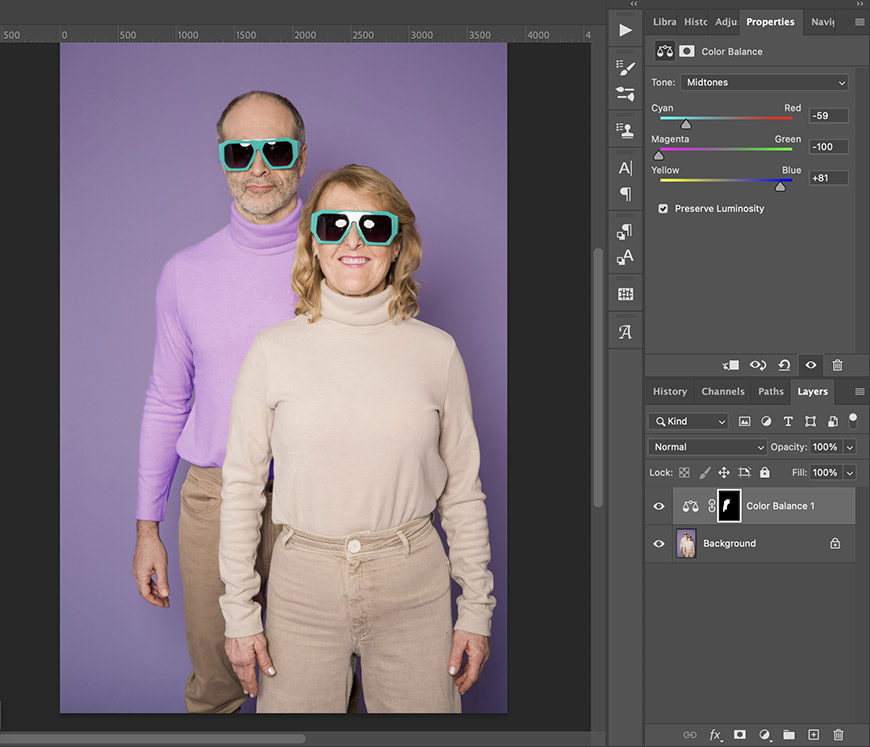The width and height of the screenshot is (870, 747).
Task: Open the Clone Source panel icon
Action: click(625, 130)
